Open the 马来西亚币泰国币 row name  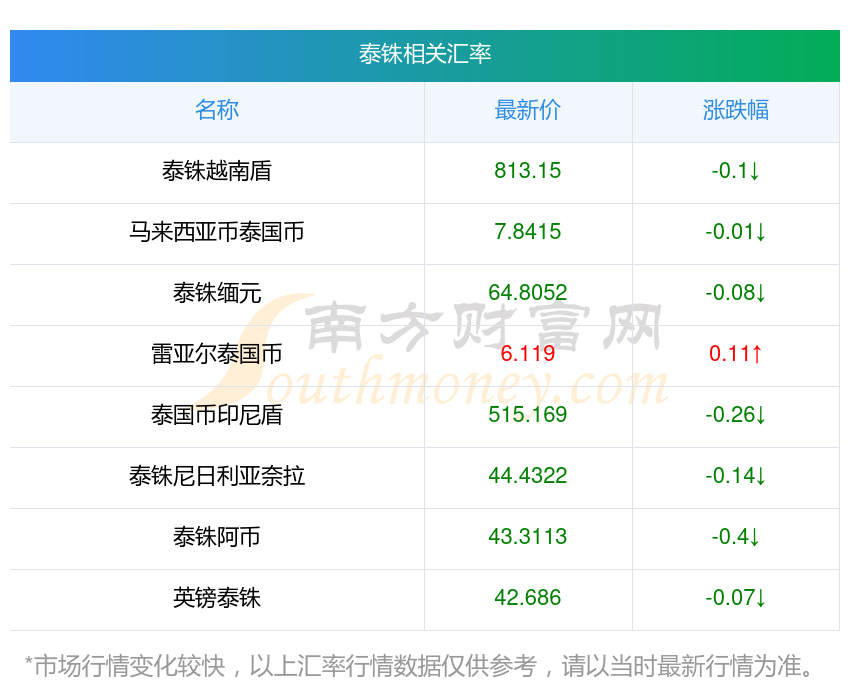tap(217, 232)
